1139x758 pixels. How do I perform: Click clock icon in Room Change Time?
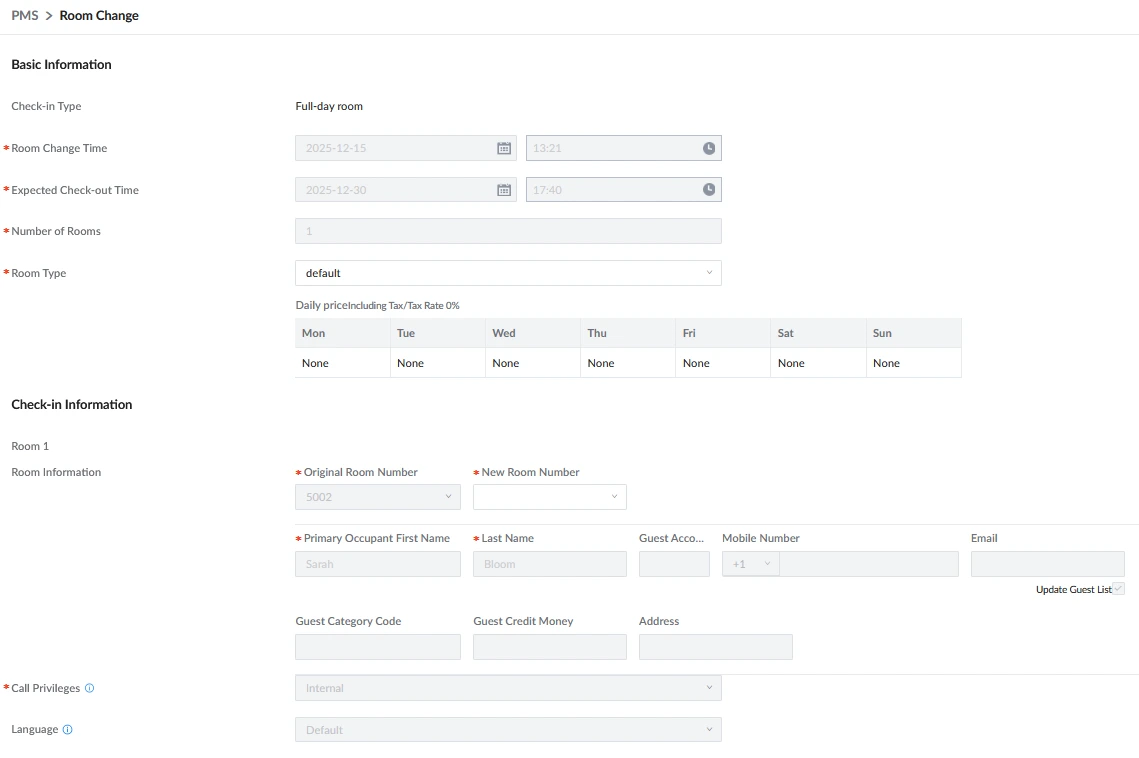pyautogui.click(x=709, y=148)
